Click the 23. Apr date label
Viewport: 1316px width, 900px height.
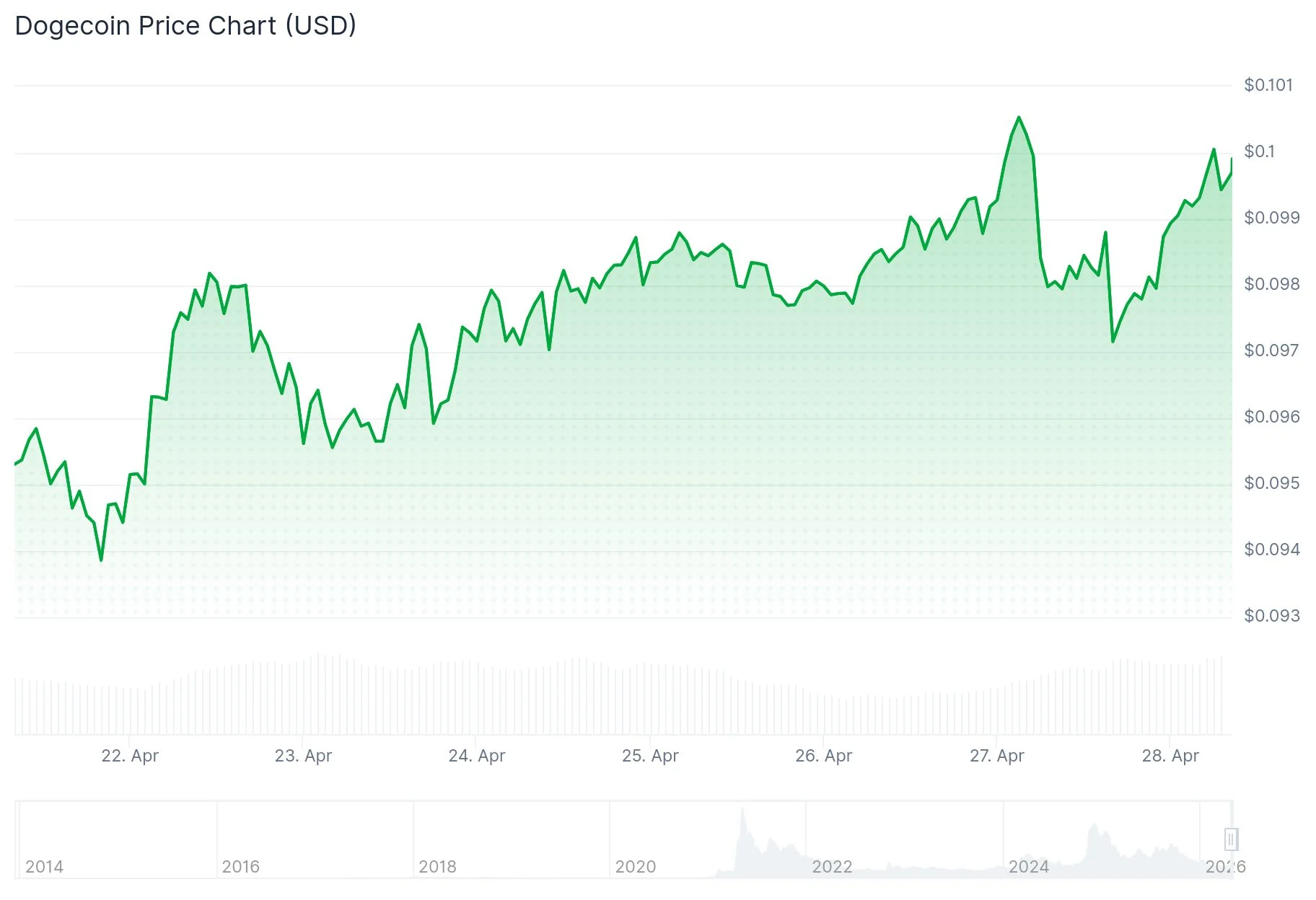[x=303, y=756]
